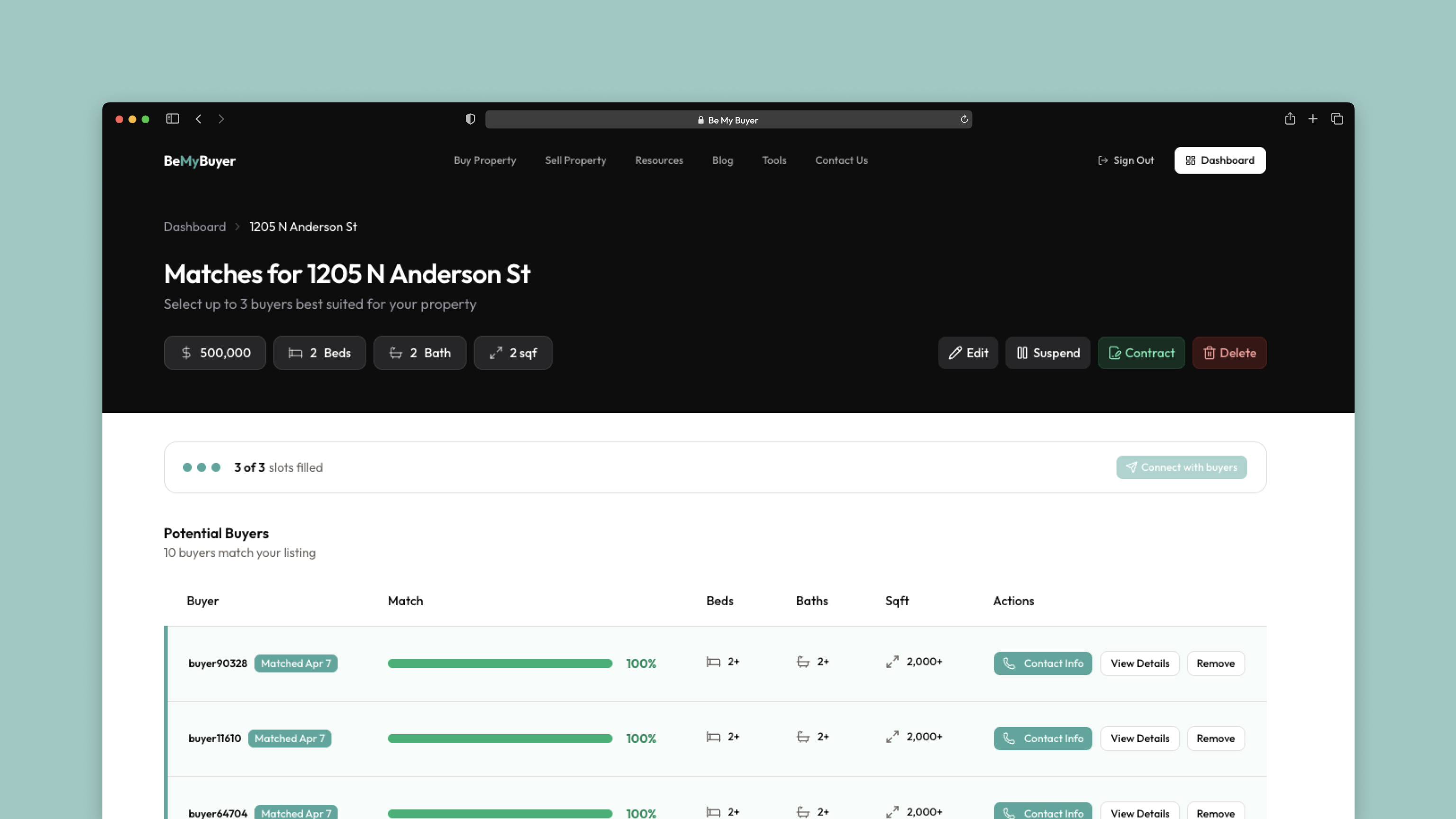Image resolution: width=1456 pixels, height=819 pixels.
Task: View Details for buyer11610
Action: click(x=1139, y=738)
